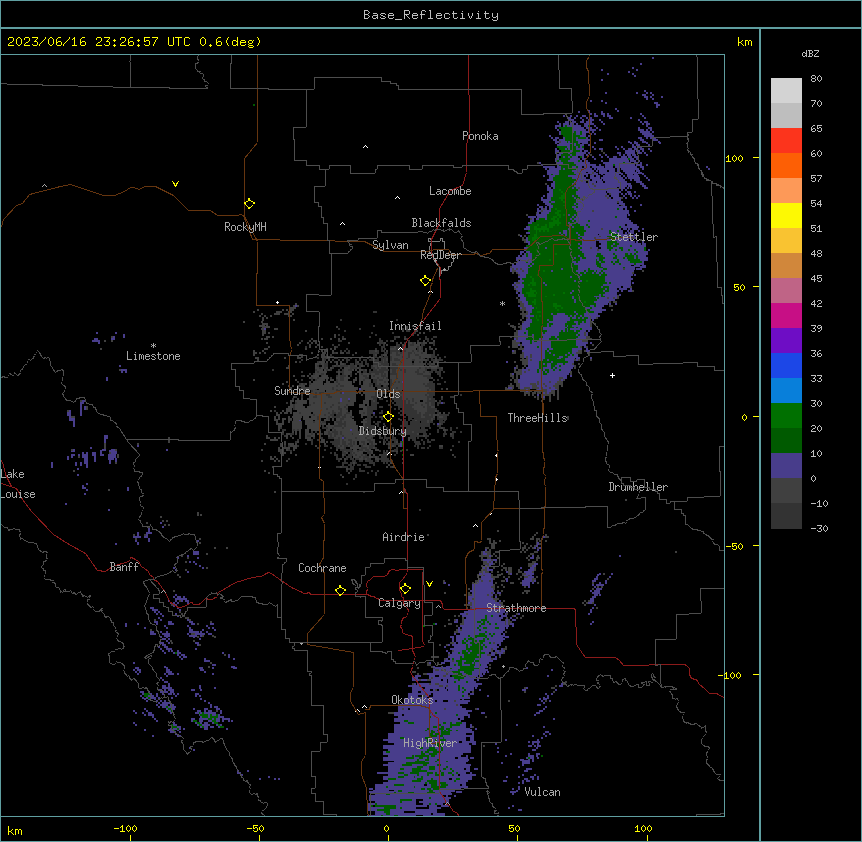Click the Airdrie city label

[x=404, y=537]
